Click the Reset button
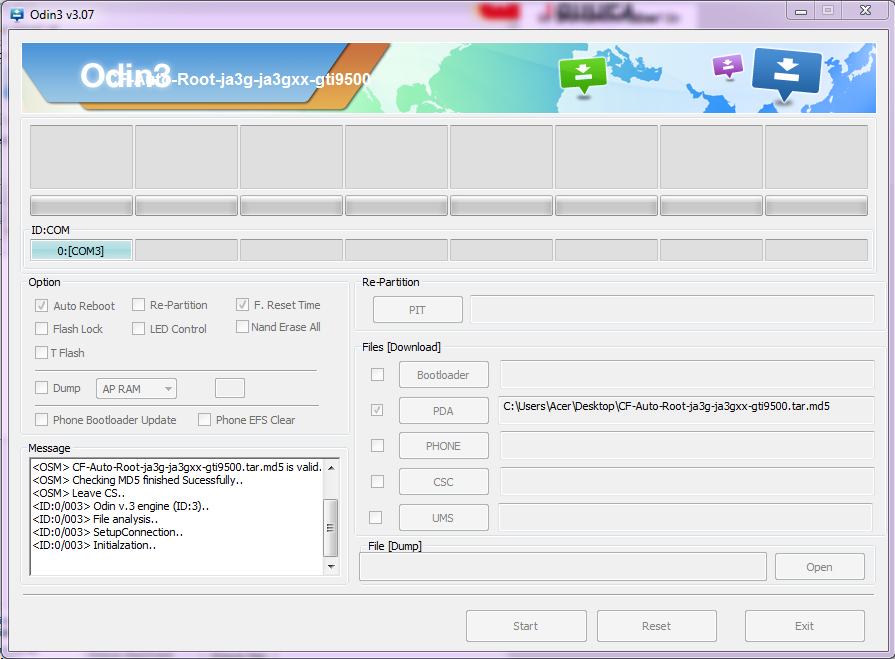This screenshot has width=895, height=659. click(x=657, y=626)
